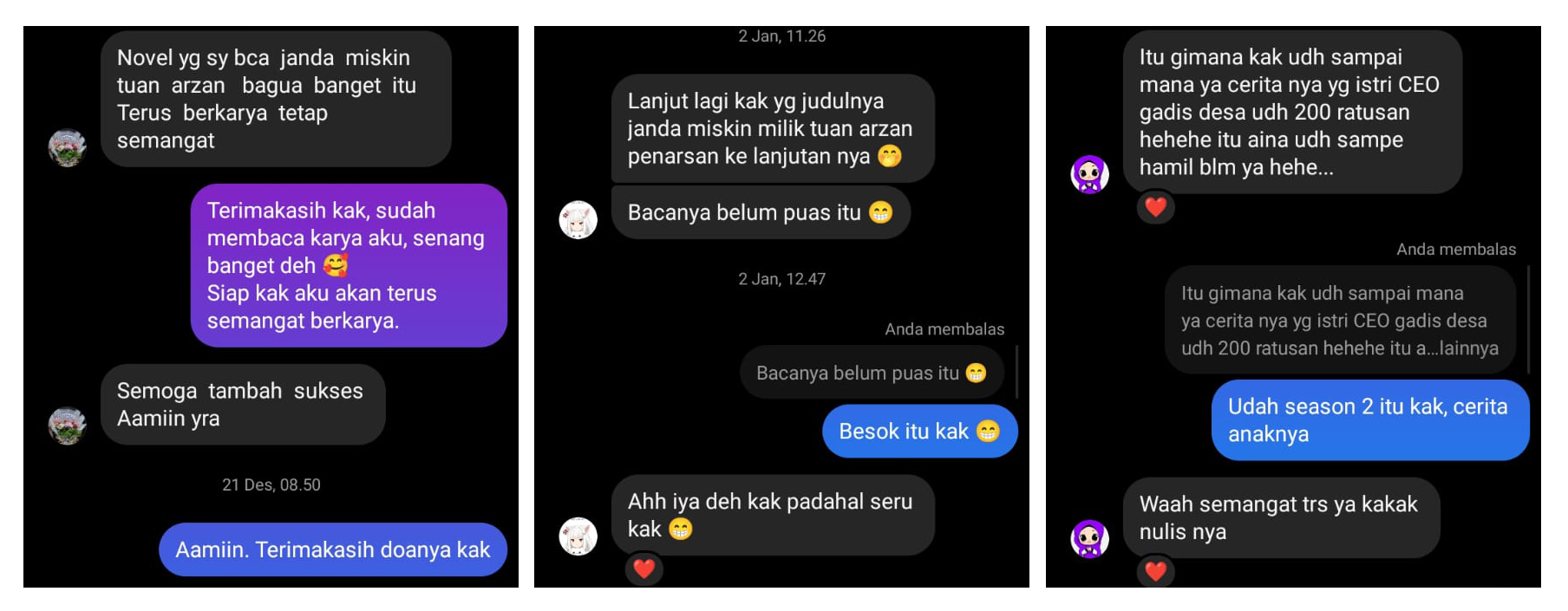
Task: Open the quoted reply ending with "lainnya"
Action: click(1340, 320)
